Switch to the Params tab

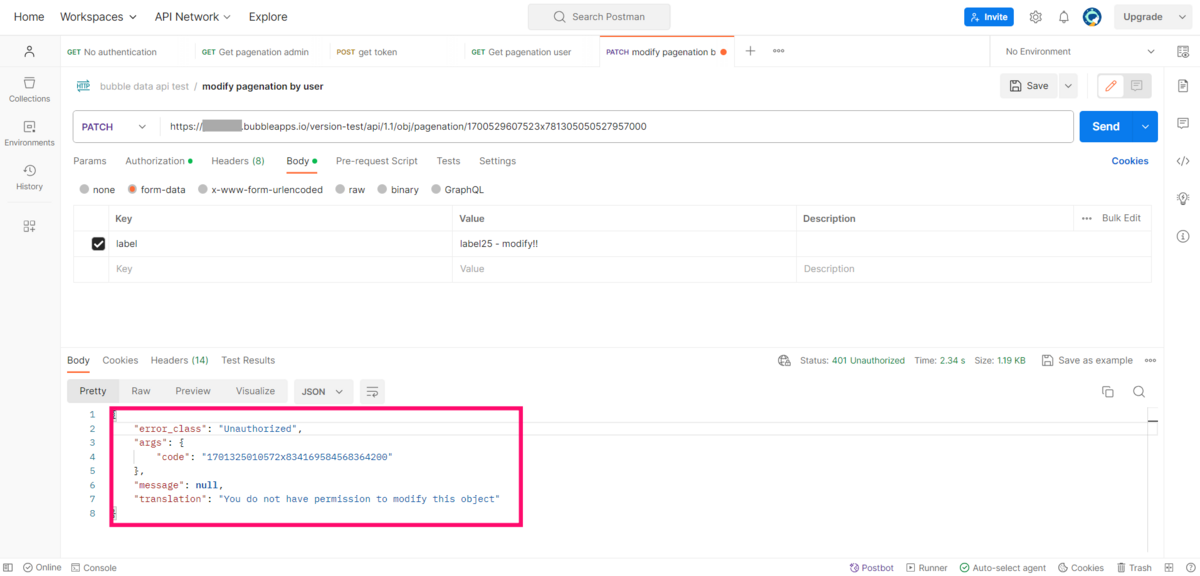[90, 161]
